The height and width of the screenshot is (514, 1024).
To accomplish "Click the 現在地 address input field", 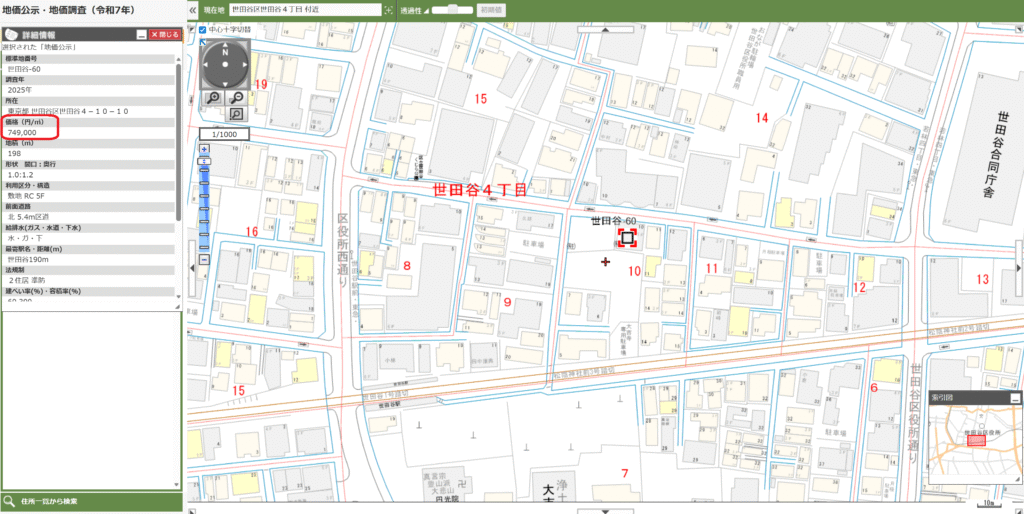I will point(304,9).
